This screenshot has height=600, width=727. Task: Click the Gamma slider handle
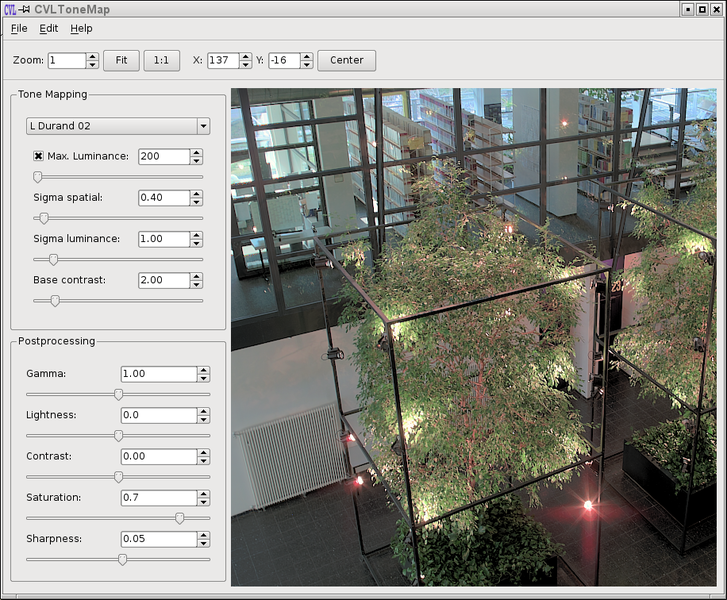click(x=118, y=394)
